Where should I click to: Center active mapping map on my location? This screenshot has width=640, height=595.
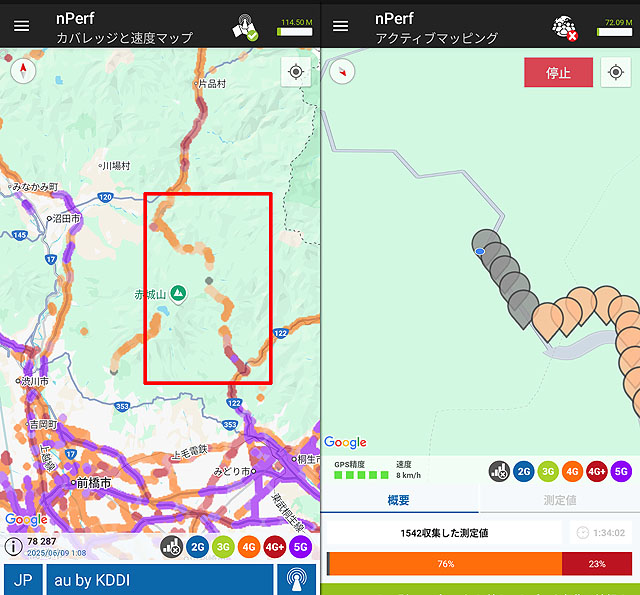[615, 72]
